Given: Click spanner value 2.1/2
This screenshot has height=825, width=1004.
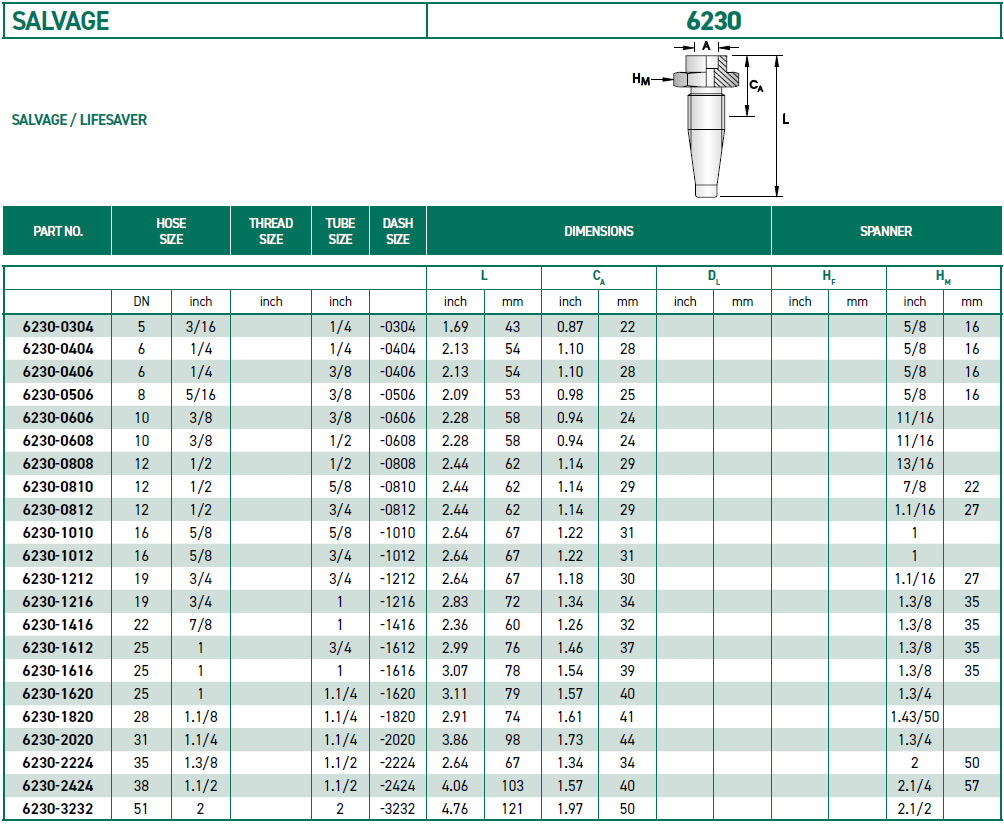Looking at the screenshot, I should (x=915, y=809).
